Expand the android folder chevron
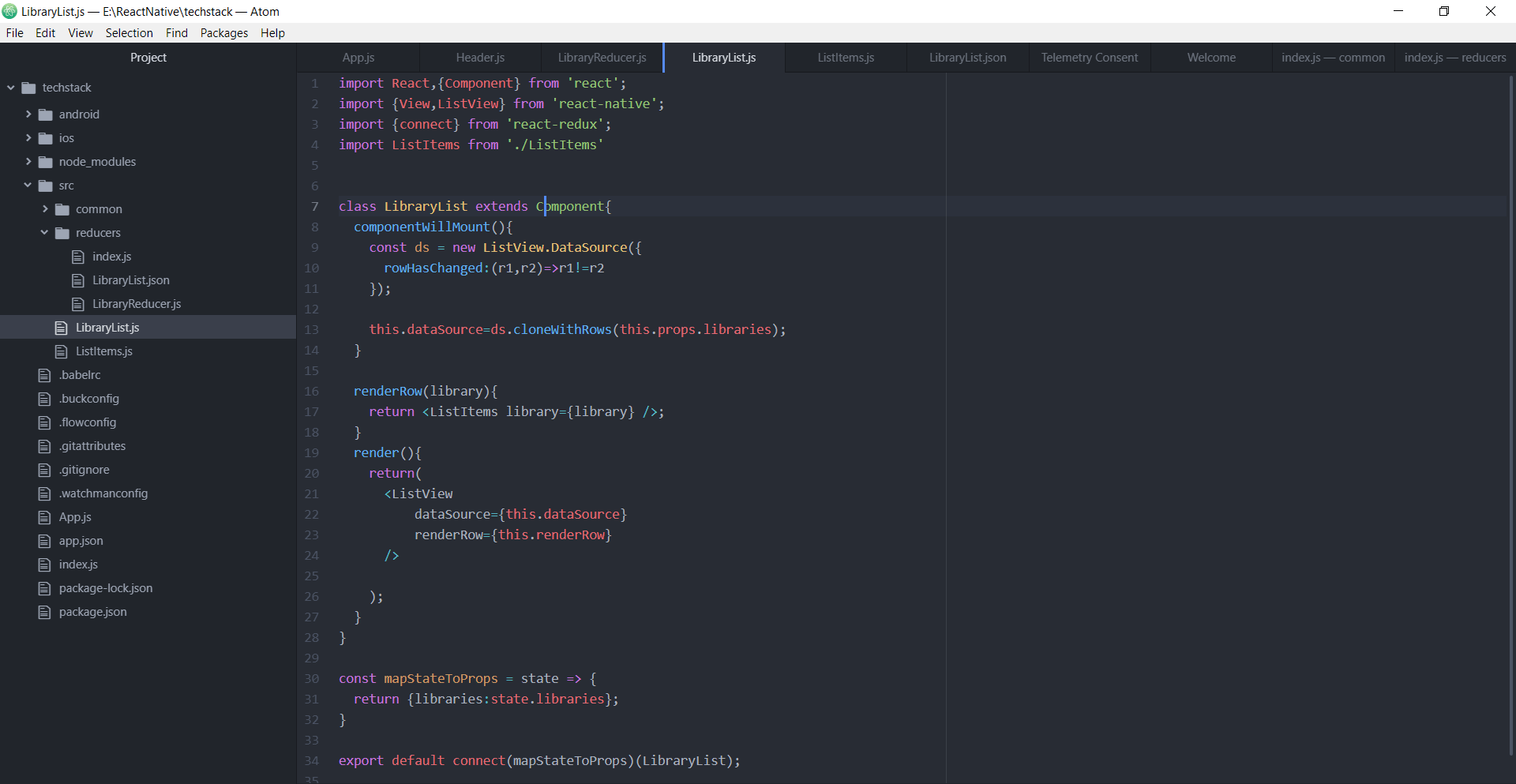1516x784 pixels. [28, 114]
